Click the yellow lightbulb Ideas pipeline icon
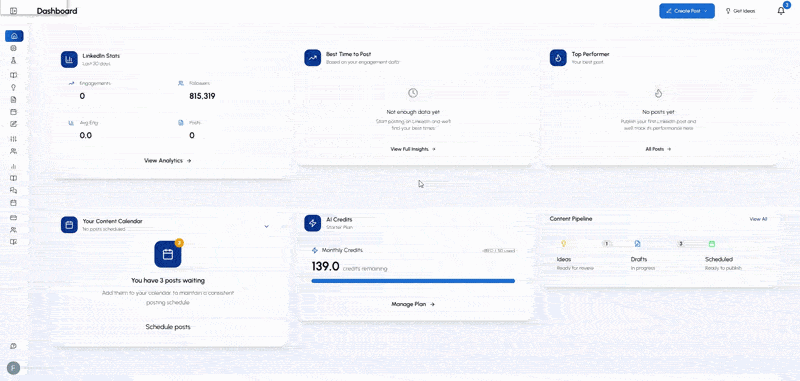Viewport: 800px width, 381px height. (564, 244)
